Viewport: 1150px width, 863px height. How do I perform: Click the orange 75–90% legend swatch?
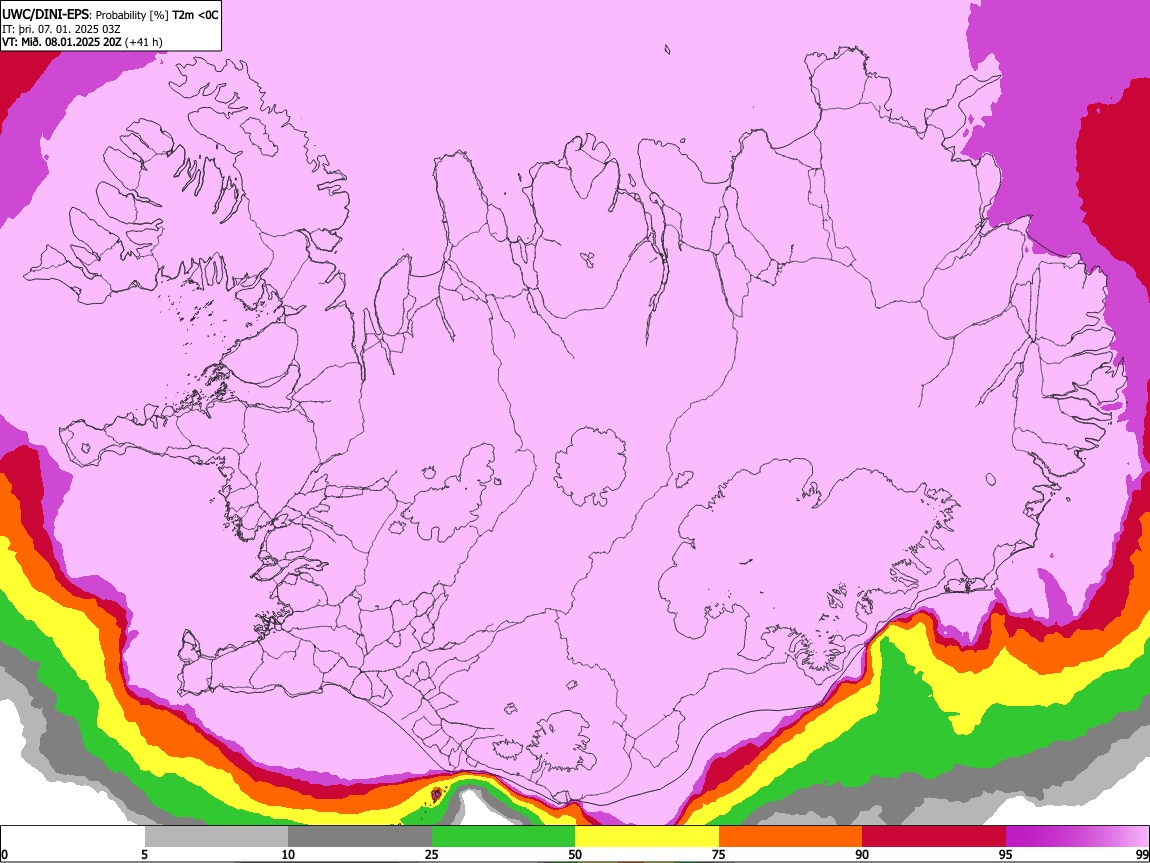tap(791, 837)
